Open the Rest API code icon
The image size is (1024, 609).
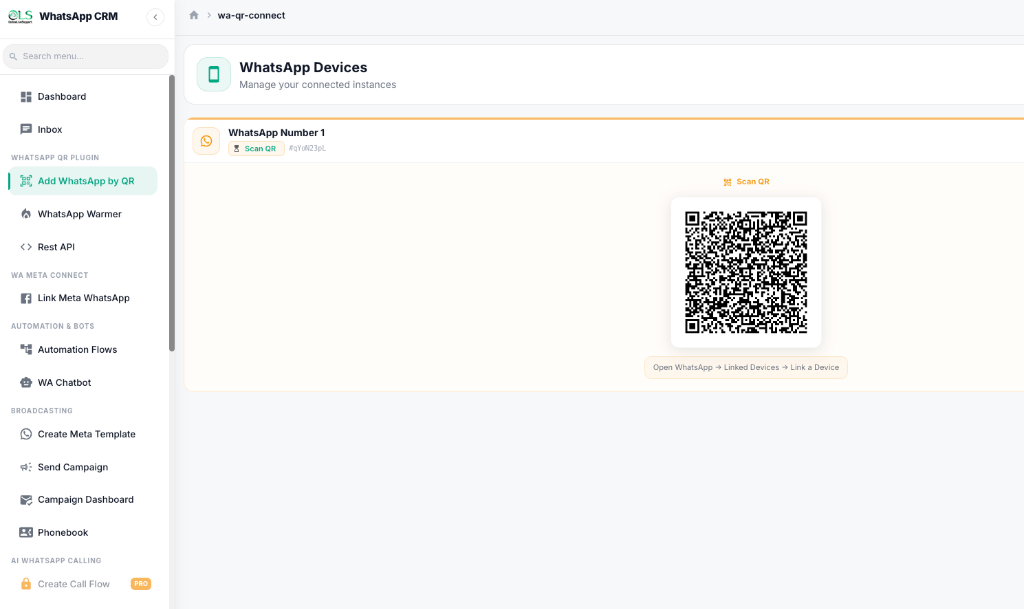(24, 246)
